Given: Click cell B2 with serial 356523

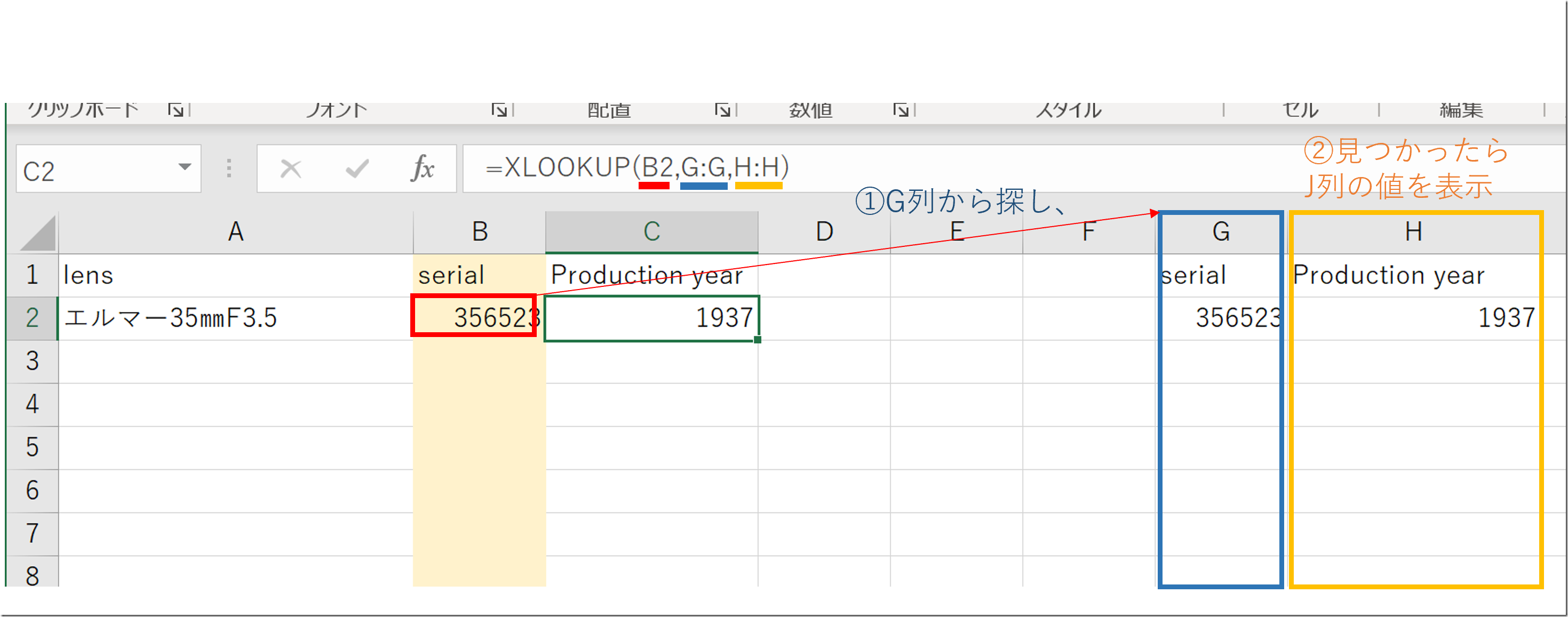Looking at the screenshot, I should pos(480,318).
